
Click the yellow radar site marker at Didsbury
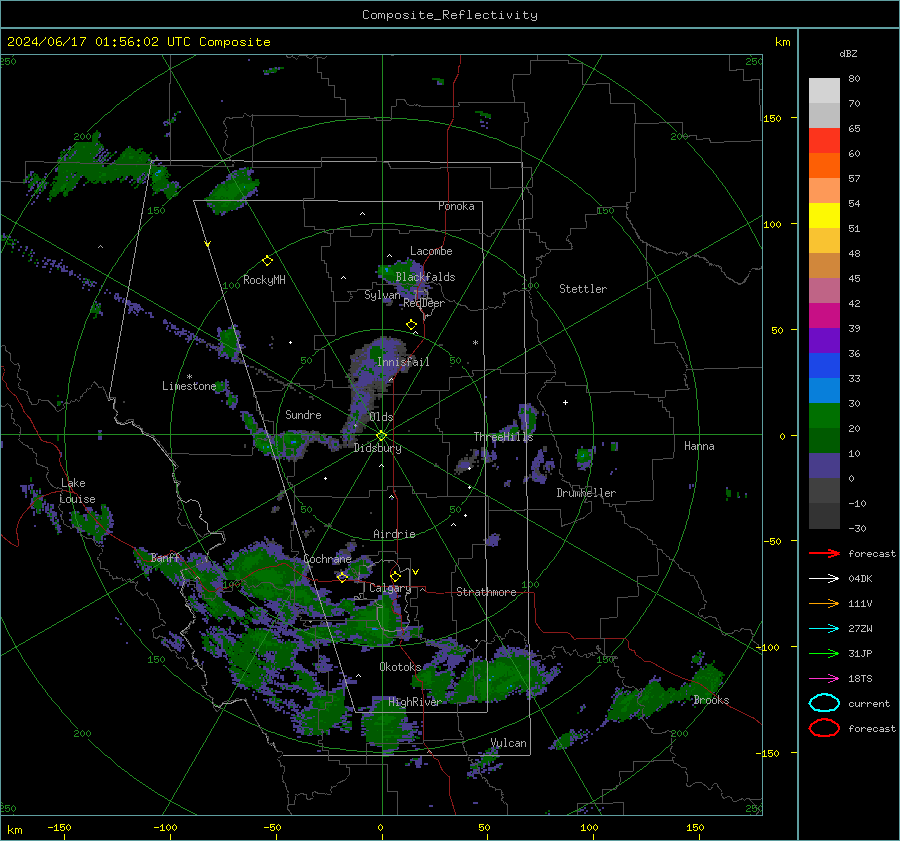[381, 435]
